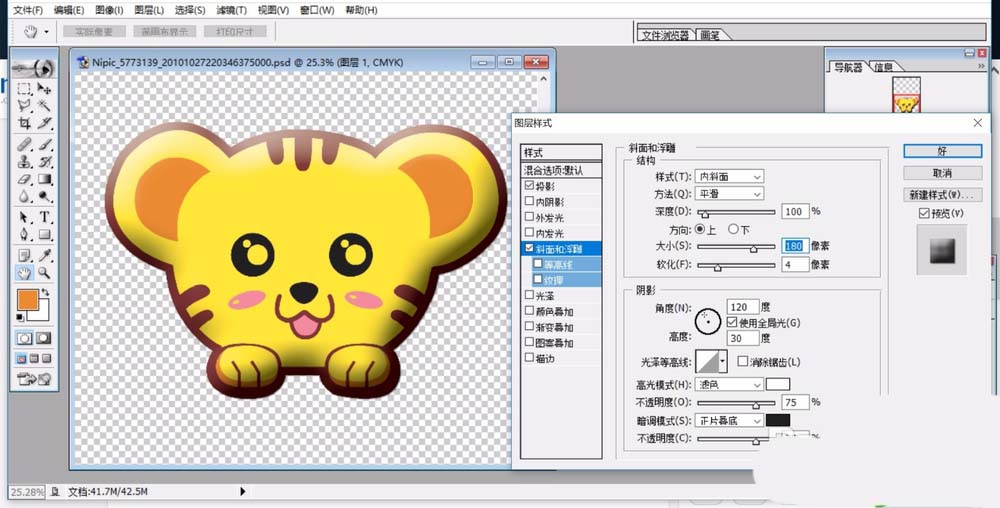
Task: Open the 高光模式 highlight mode dropdown
Action: pos(729,384)
